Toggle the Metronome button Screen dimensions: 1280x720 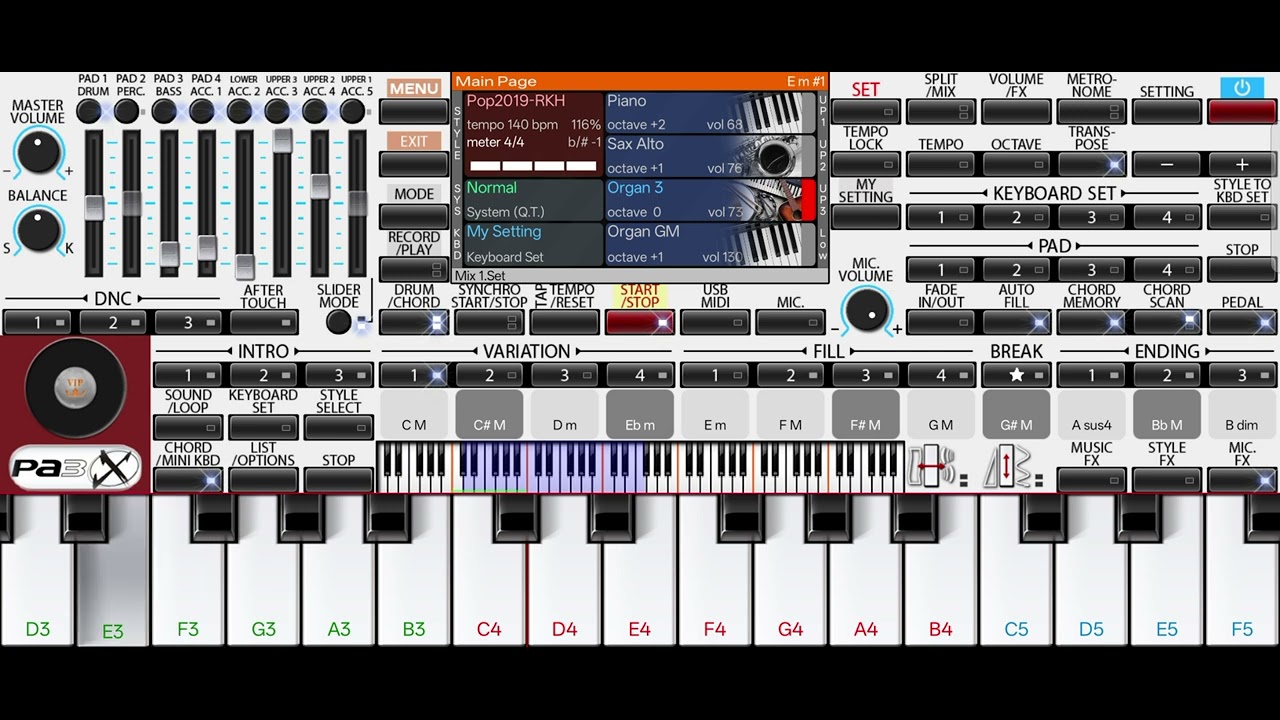tap(1091, 111)
